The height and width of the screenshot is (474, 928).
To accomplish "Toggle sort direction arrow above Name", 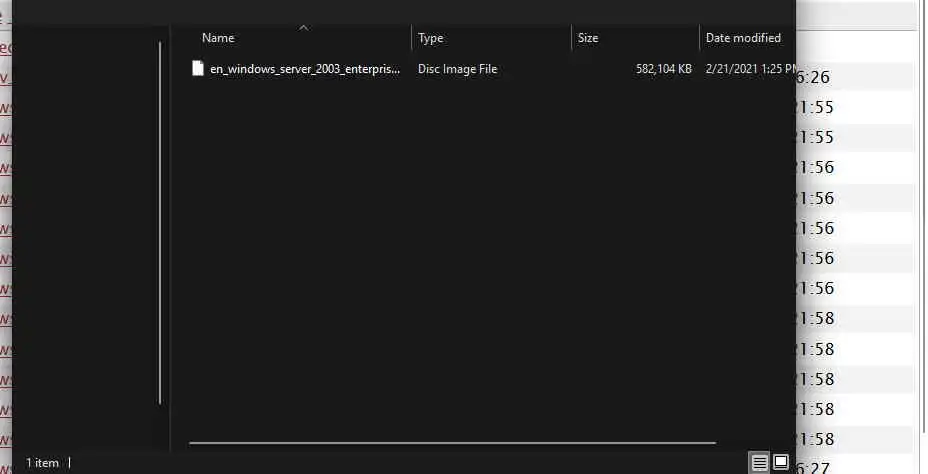I will point(304,27).
